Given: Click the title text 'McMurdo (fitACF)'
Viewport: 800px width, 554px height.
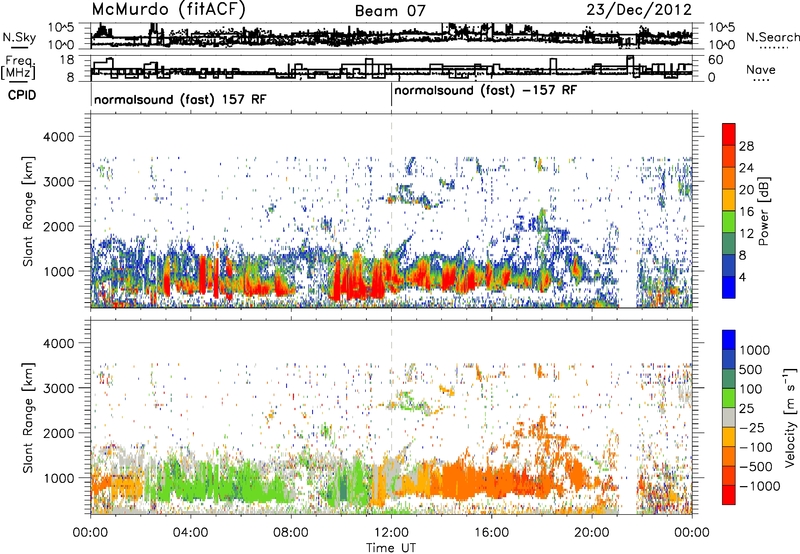Looking at the screenshot, I should 168,10.
